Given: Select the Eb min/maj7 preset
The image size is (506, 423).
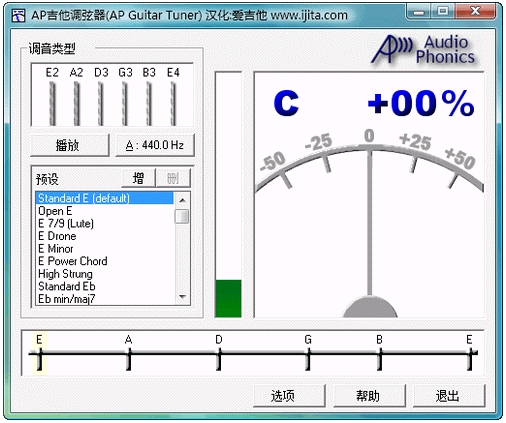Looking at the screenshot, I should (x=105, y=299).
